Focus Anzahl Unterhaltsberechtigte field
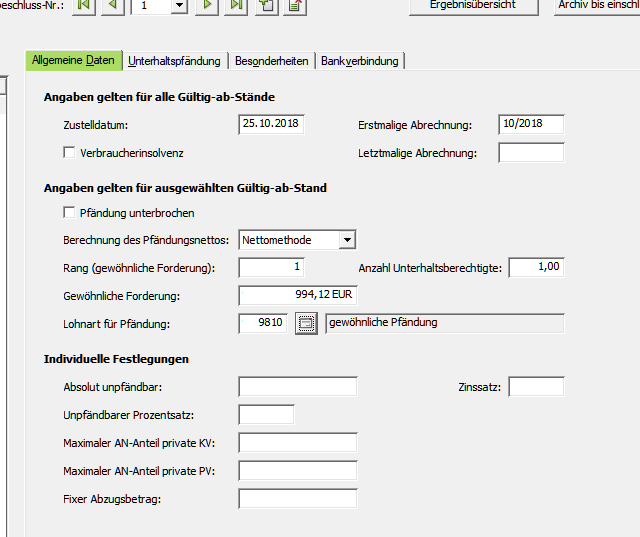This screenshot has height=537, width=640. click(x=537, y=267)
